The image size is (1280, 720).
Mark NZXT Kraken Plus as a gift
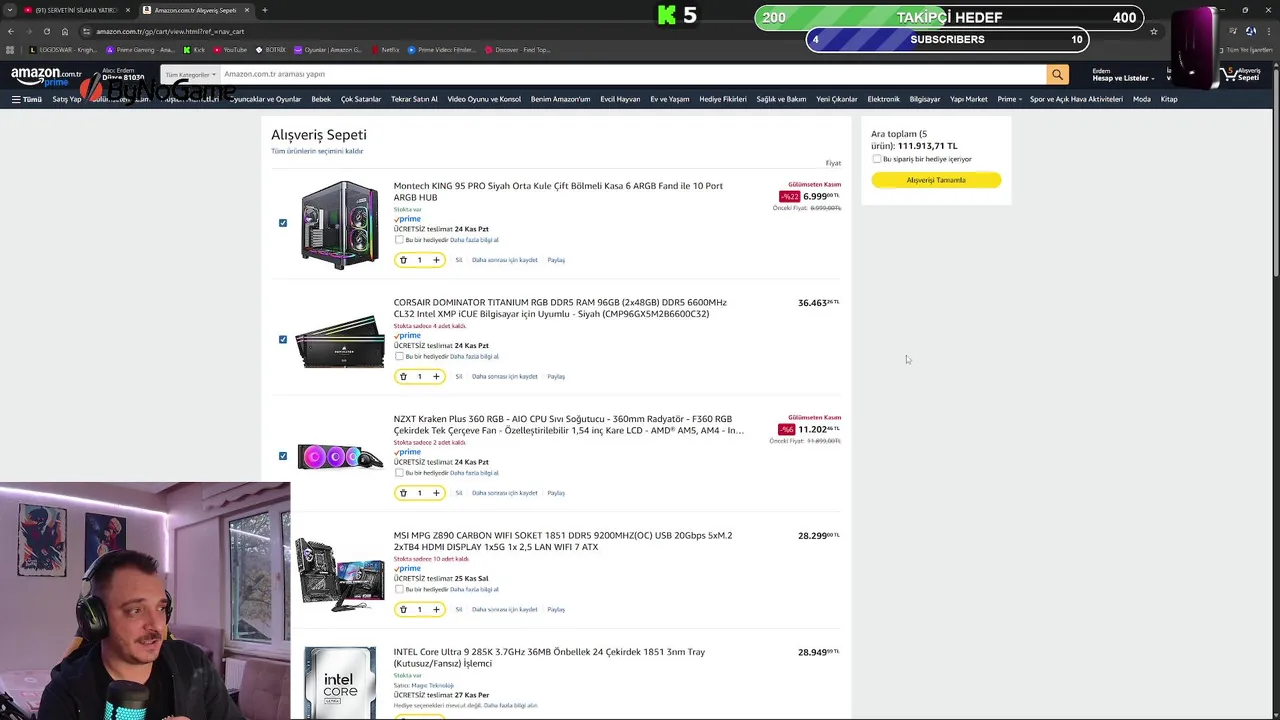coord(399,473)
